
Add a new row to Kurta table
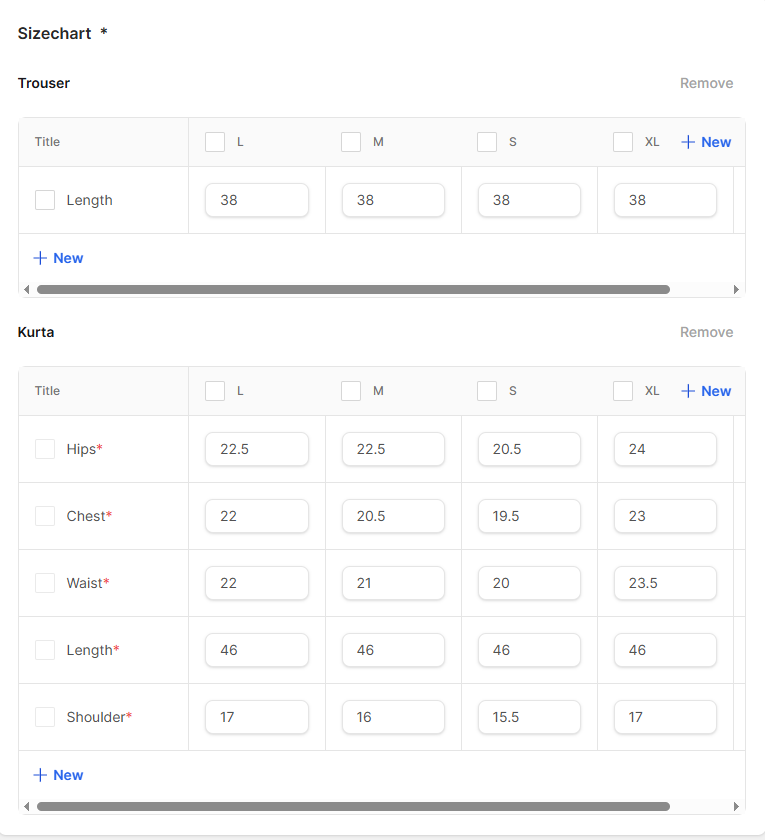pyautogui.click(x=58, y=775)
